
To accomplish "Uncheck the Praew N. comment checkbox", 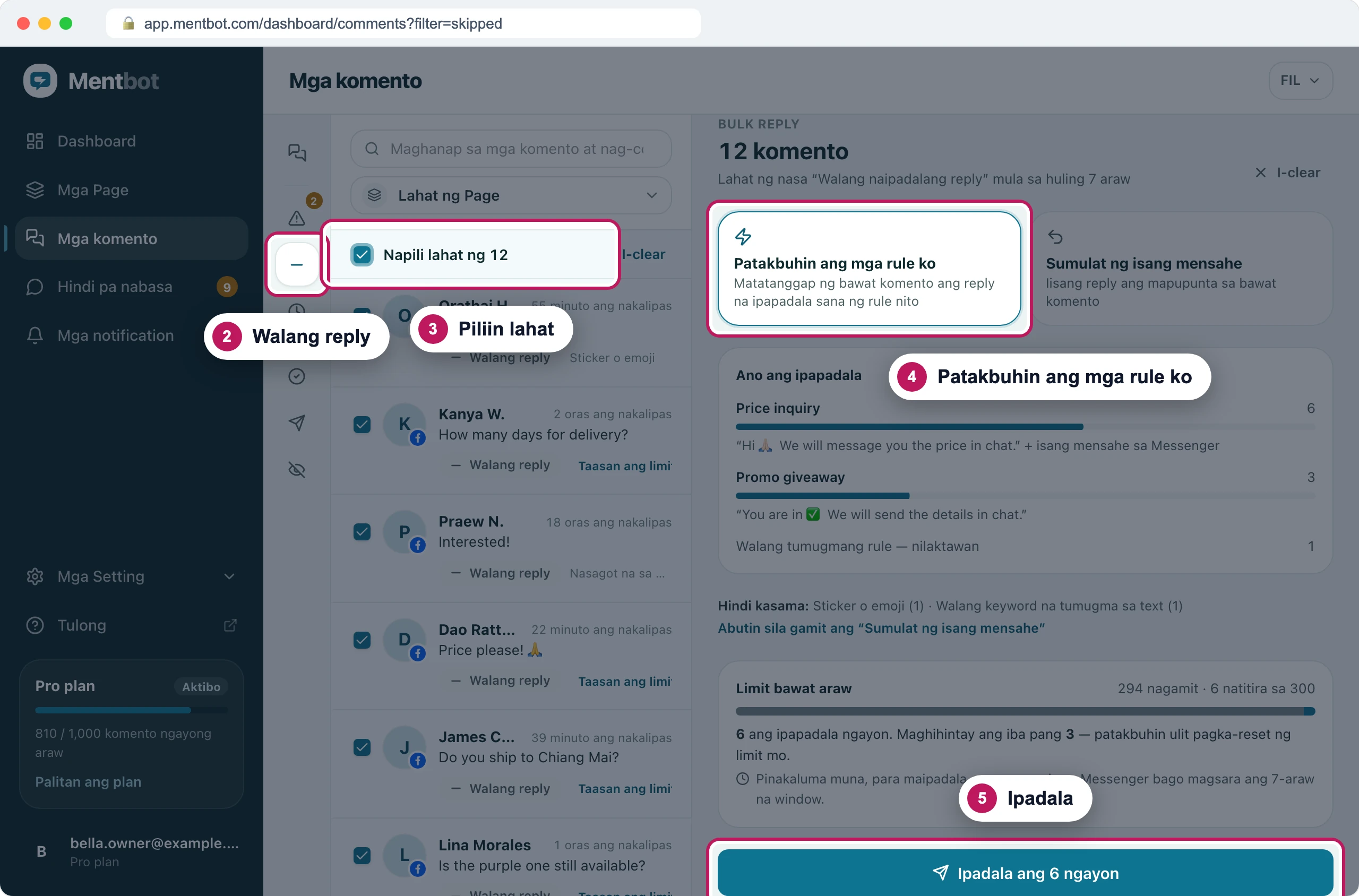I will 362,532.
